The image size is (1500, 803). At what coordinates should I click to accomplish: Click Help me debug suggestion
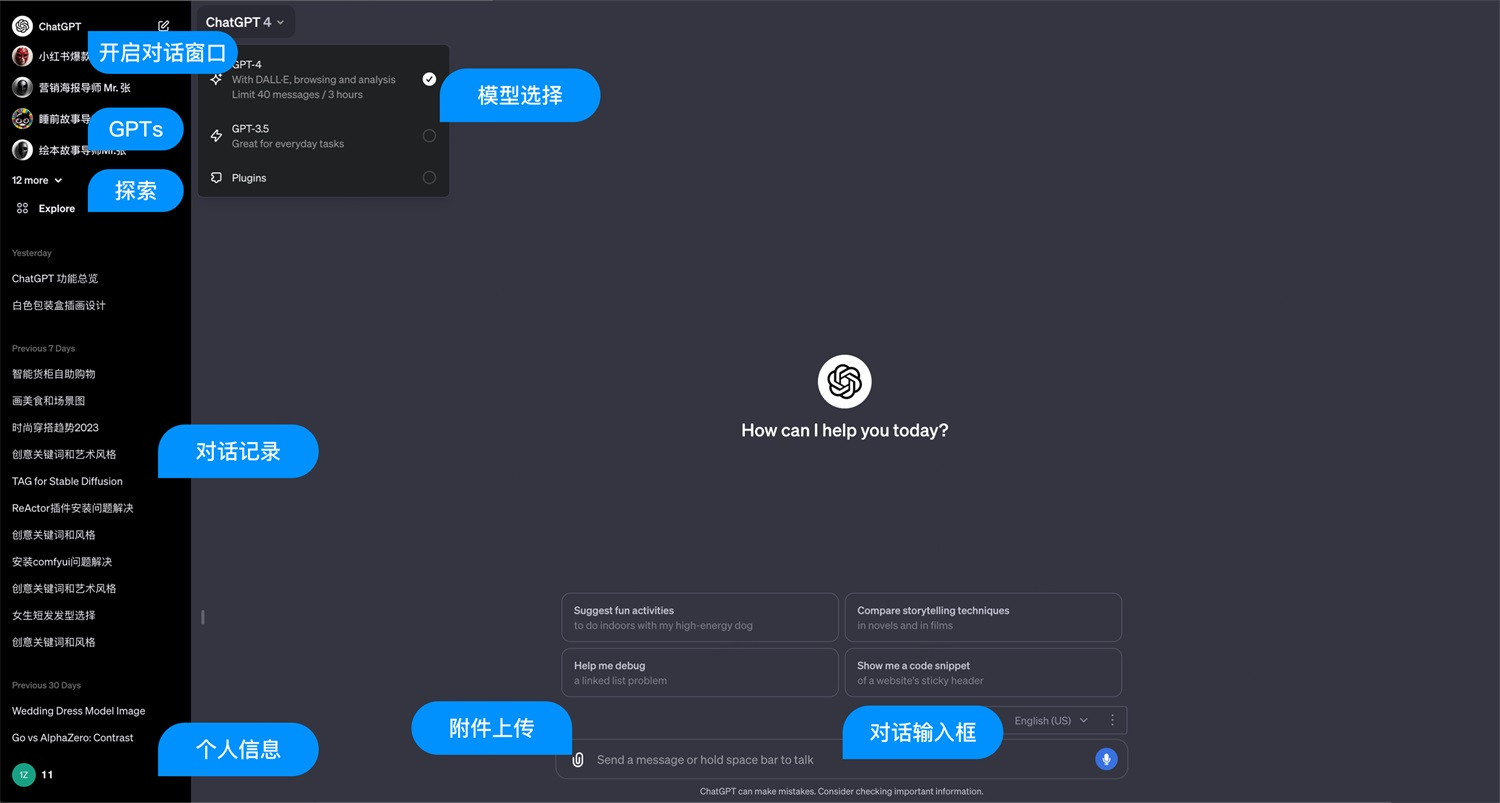700,673
